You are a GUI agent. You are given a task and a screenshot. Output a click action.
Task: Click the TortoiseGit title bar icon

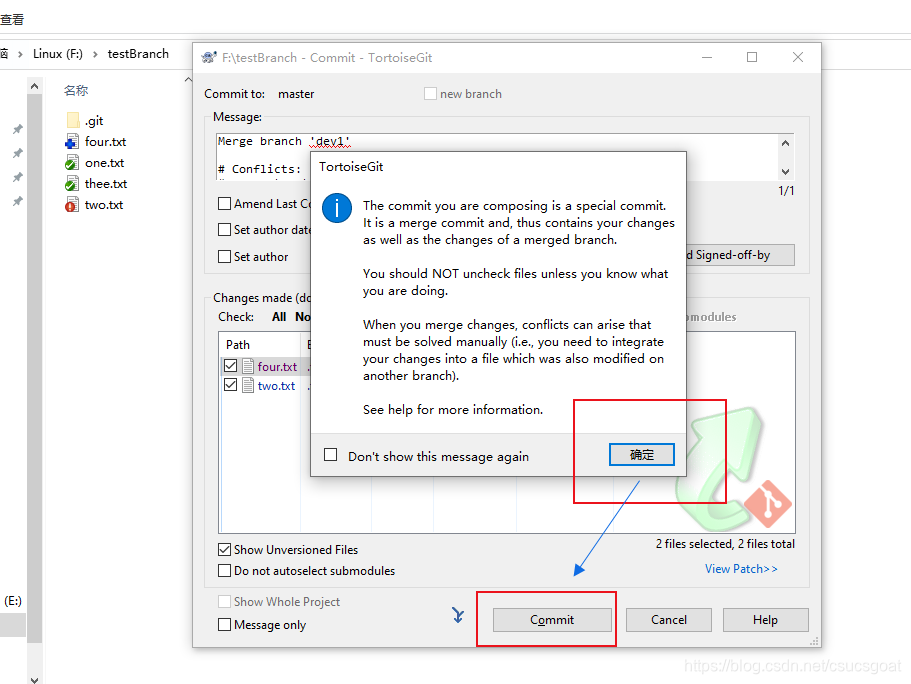209,58
